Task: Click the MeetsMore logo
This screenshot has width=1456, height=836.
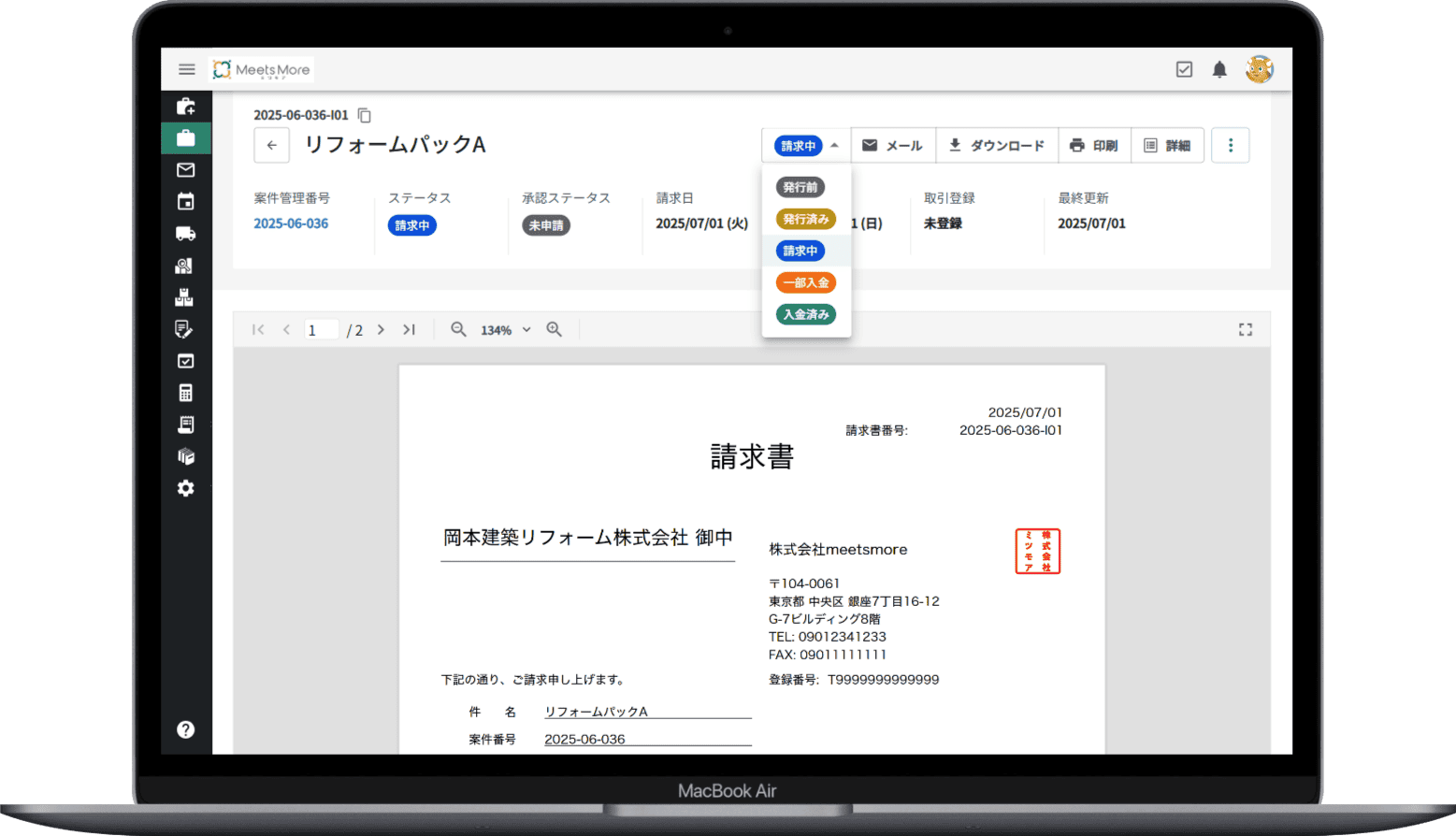Action: tap(262, 69)
